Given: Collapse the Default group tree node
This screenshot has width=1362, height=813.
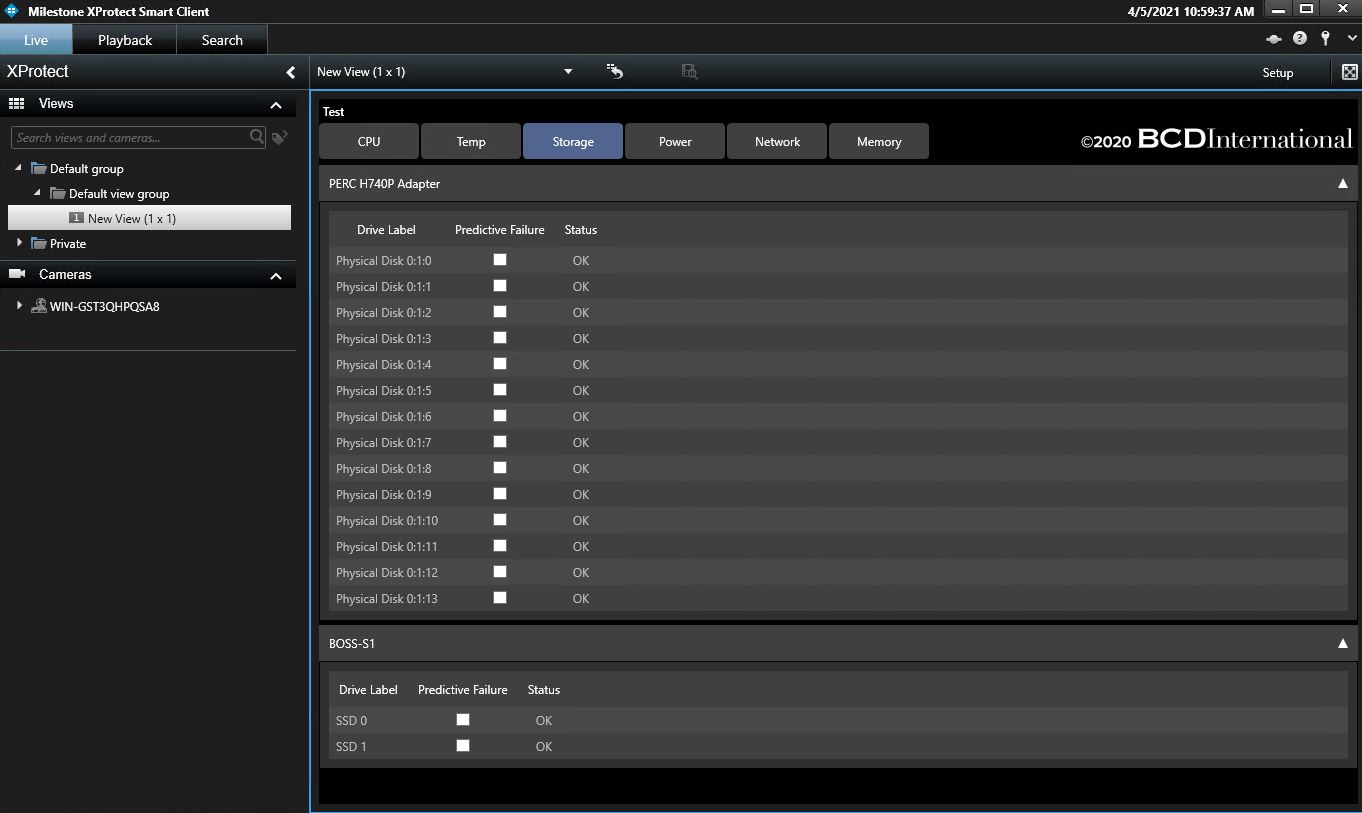Looking at the screenshot, I should [x=19, y=168].
